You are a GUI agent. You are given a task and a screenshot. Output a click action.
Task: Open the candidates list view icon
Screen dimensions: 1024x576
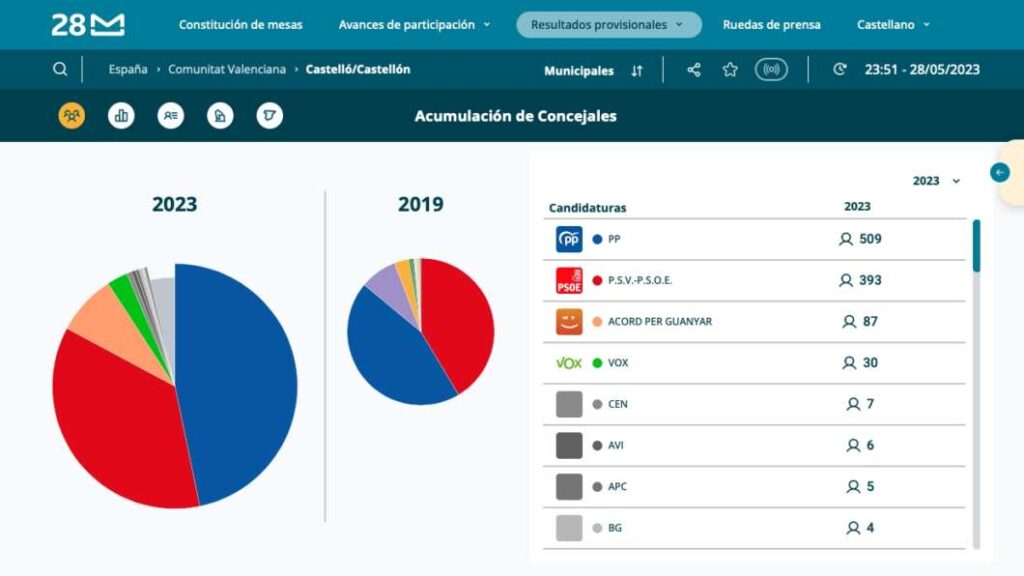tap(171, 116)
